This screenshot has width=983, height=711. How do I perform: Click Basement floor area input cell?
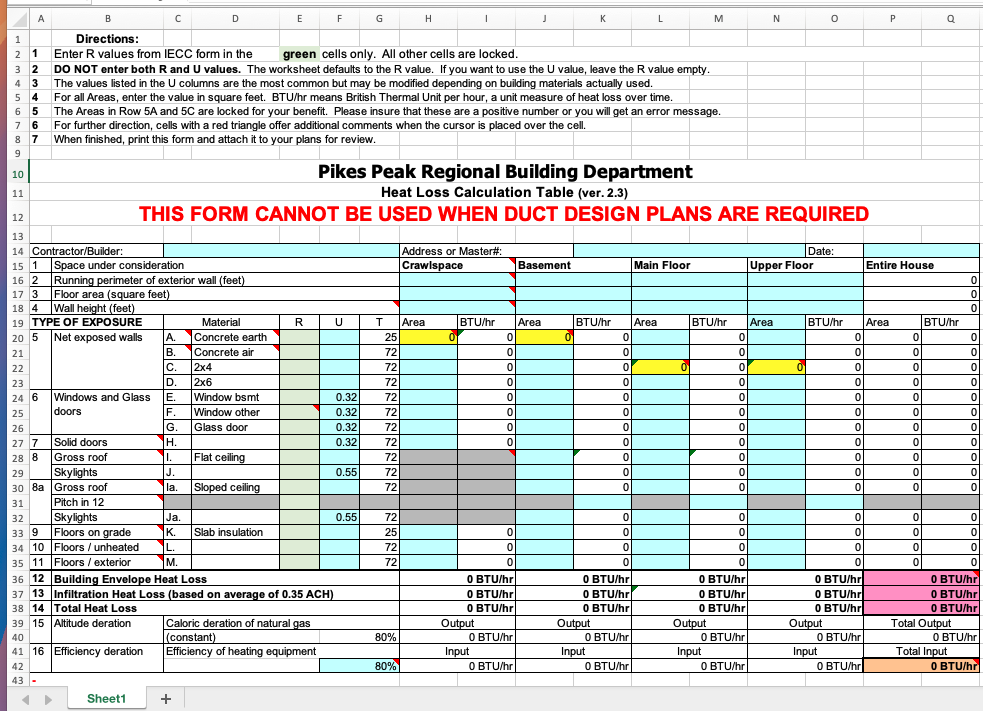(573, 294)
